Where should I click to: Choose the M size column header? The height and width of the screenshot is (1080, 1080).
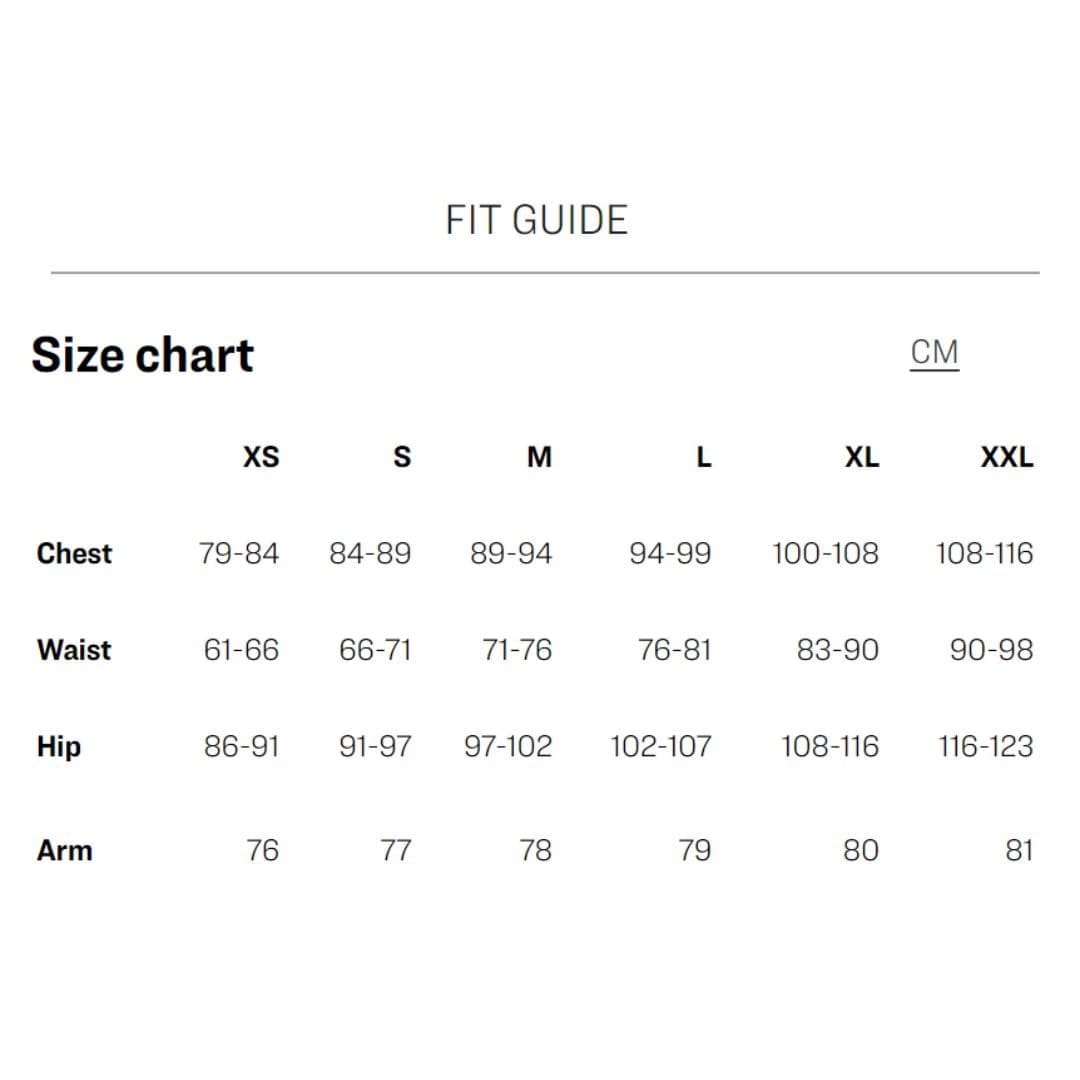tap(539, 458)
